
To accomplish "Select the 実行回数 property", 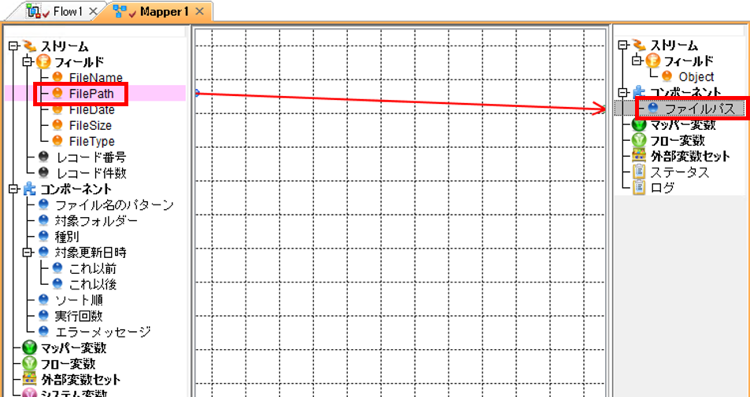I will [x=79, y=316].
